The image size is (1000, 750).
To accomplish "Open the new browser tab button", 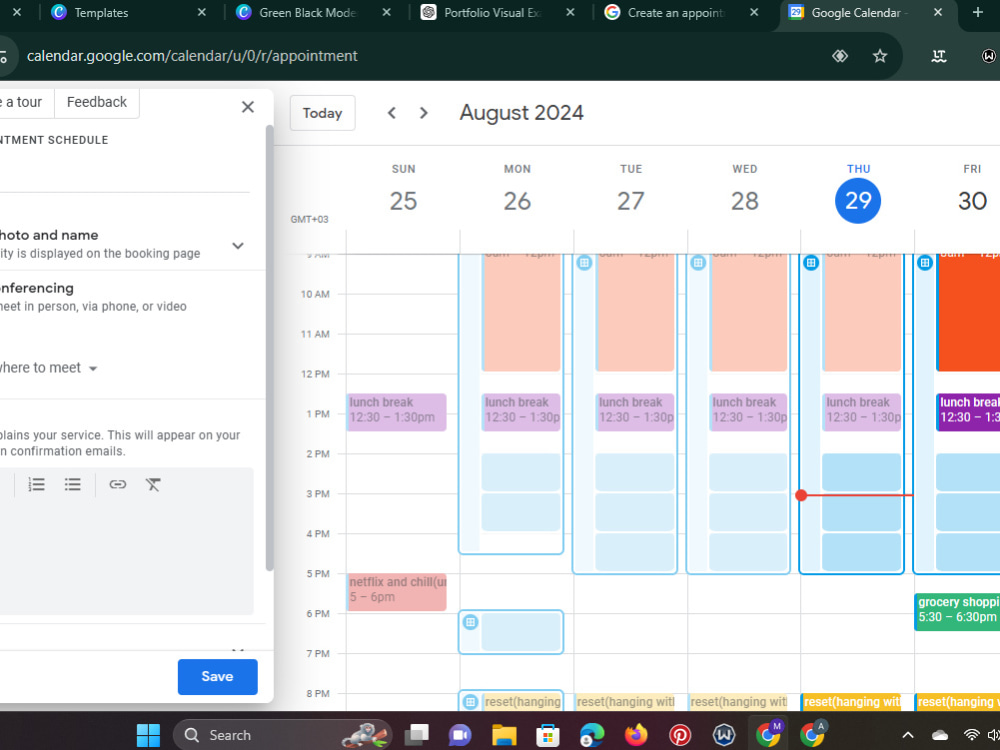I will pos(978,12).
